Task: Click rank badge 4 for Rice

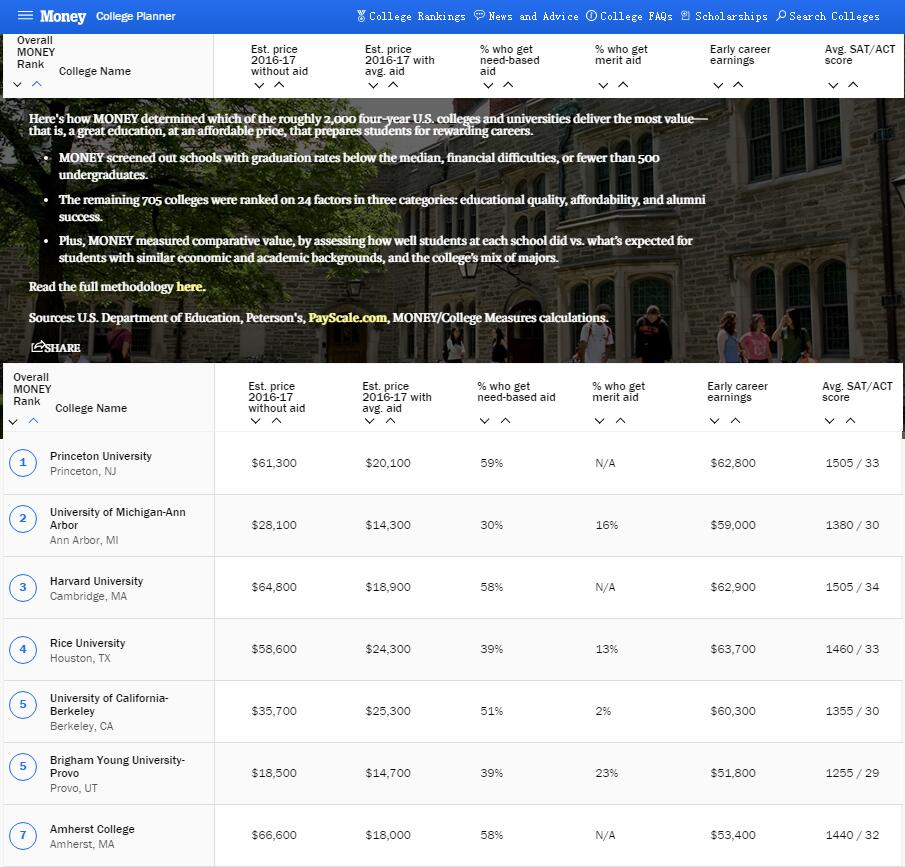Action: click(23, 649)
